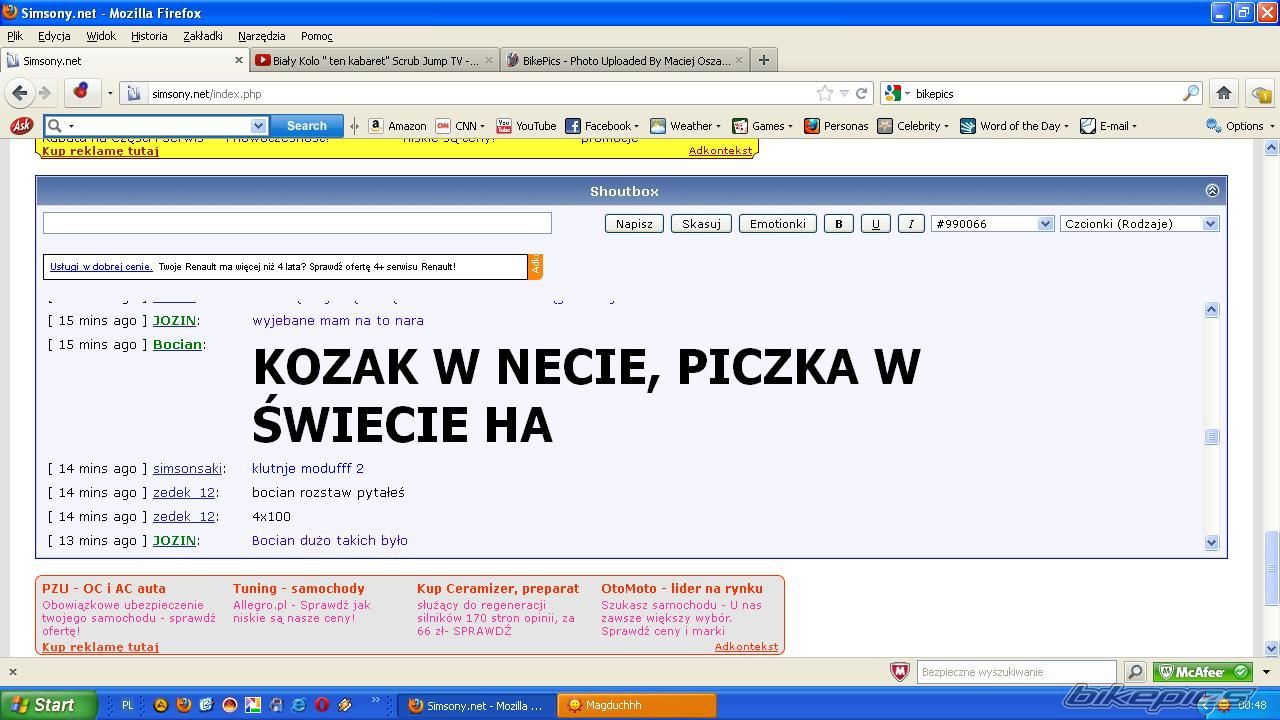Open the Czcionki (Rodzaje) font dropdown
This screenshot has width=1280, height=720.
click(1139, 224)
